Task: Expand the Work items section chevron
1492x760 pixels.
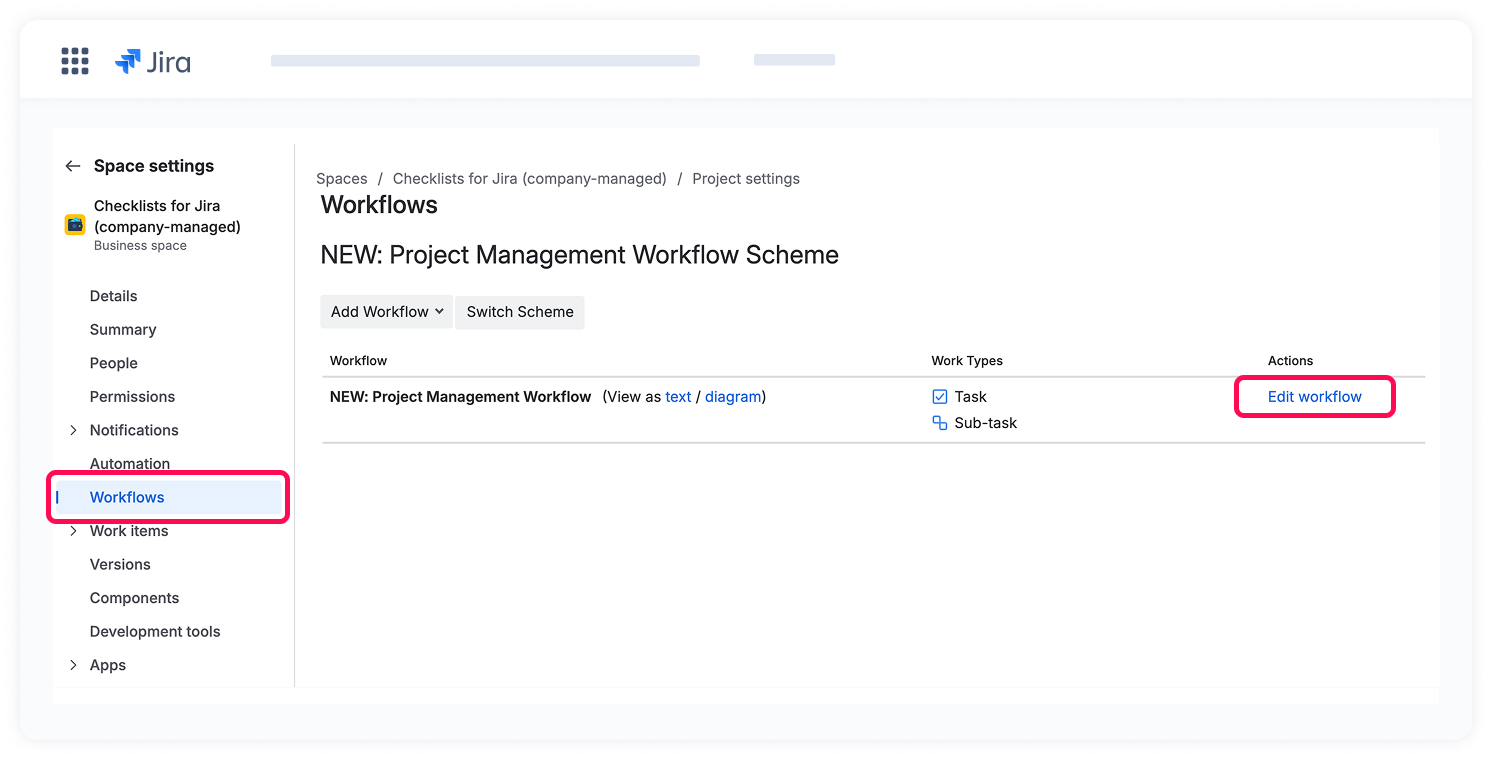Action: [x=73, y=531]
